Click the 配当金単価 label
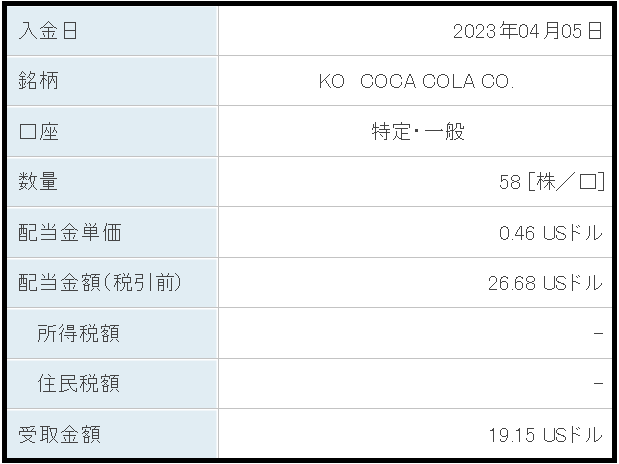 pyautogui.click(x=69, y=232)
